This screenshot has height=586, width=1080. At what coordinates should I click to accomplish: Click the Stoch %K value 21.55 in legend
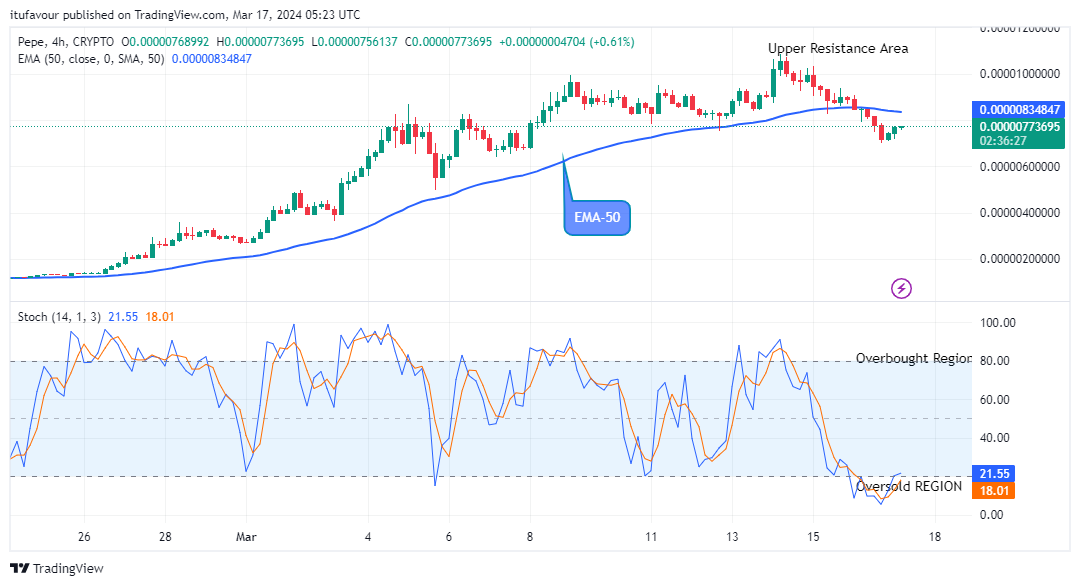(x=123, y=317)
